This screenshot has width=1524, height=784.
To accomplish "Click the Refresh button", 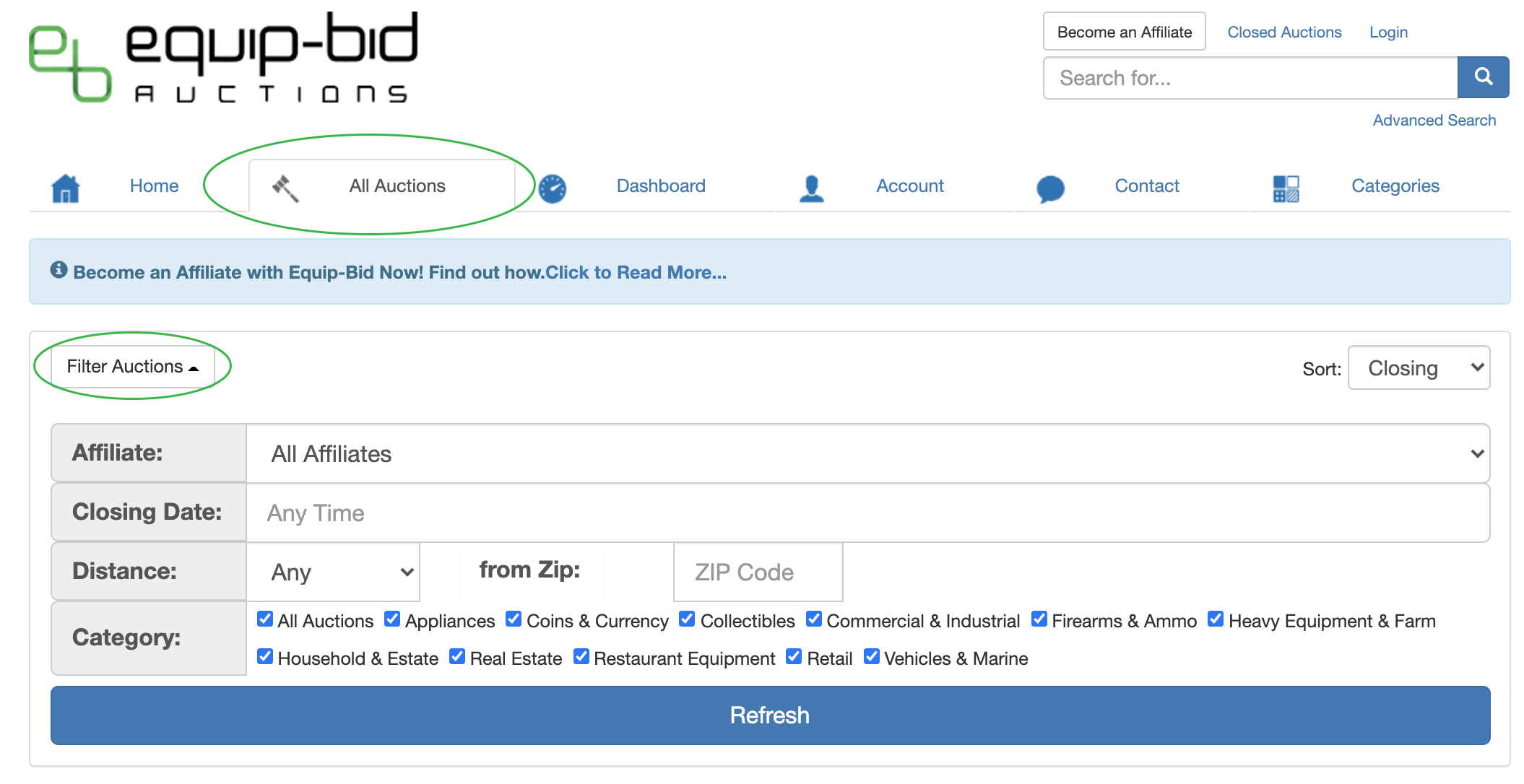I will coord(770,715).
